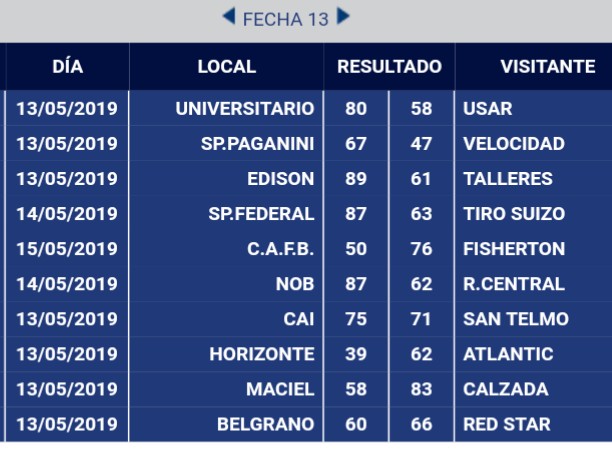Click the FECHA 13 label
This screenshot has height=450, width=612.
[x=285, y=18]
